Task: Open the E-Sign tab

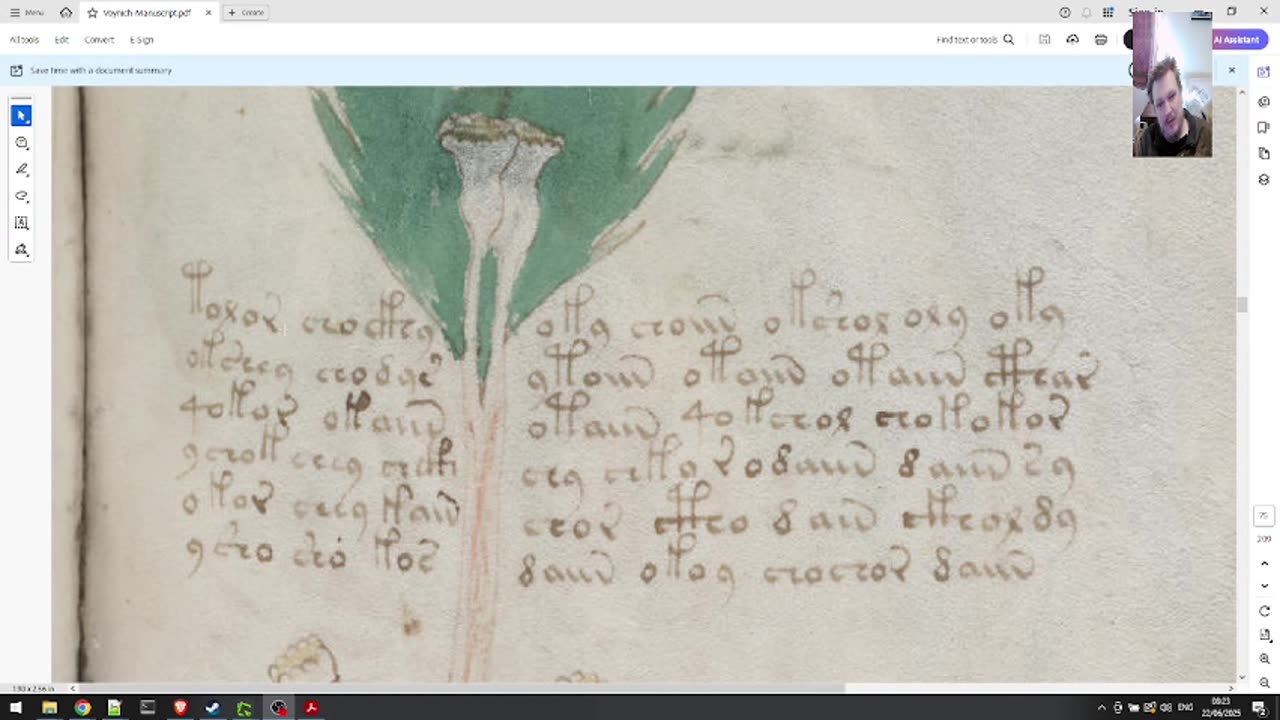Action: [141, 40]
